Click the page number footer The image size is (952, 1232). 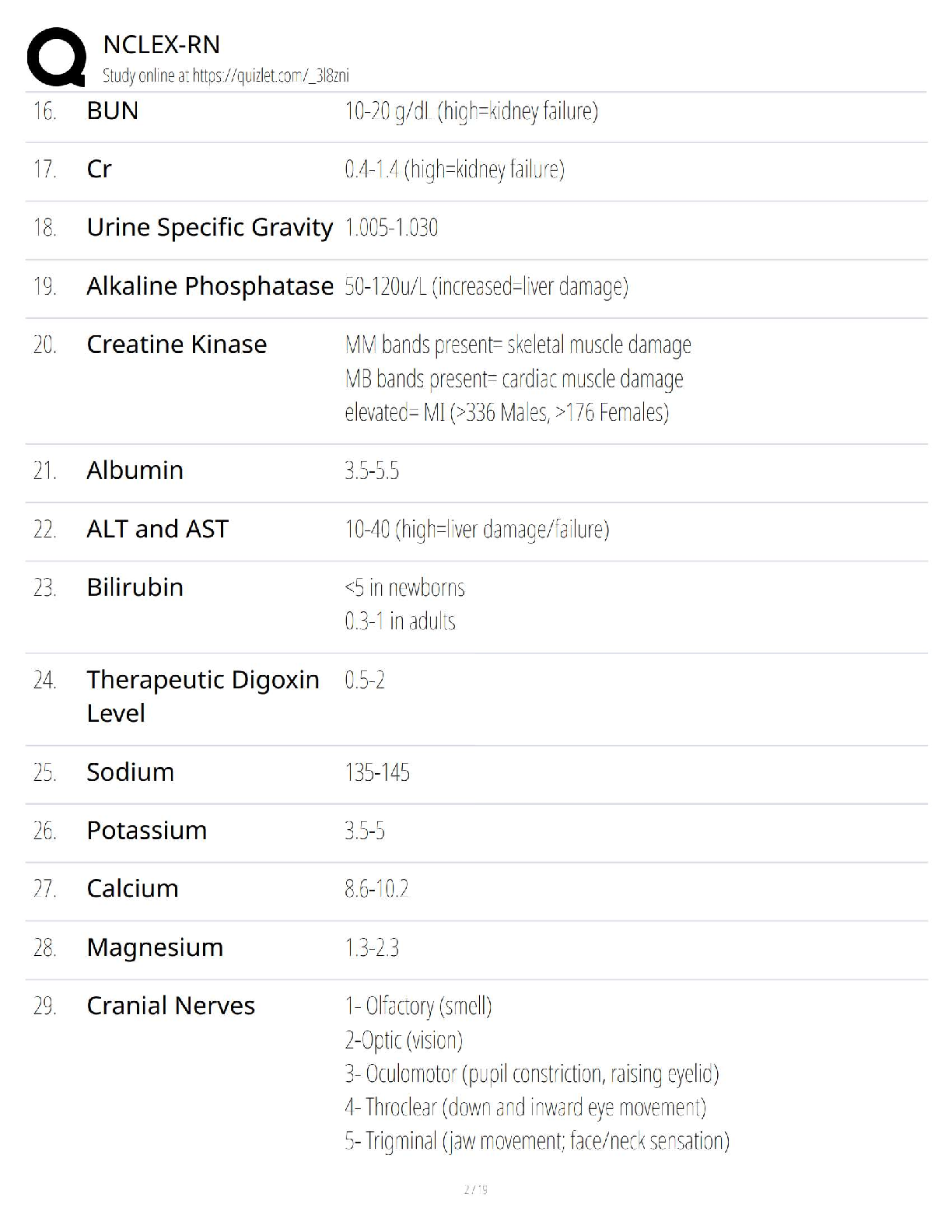point(475,1189)
